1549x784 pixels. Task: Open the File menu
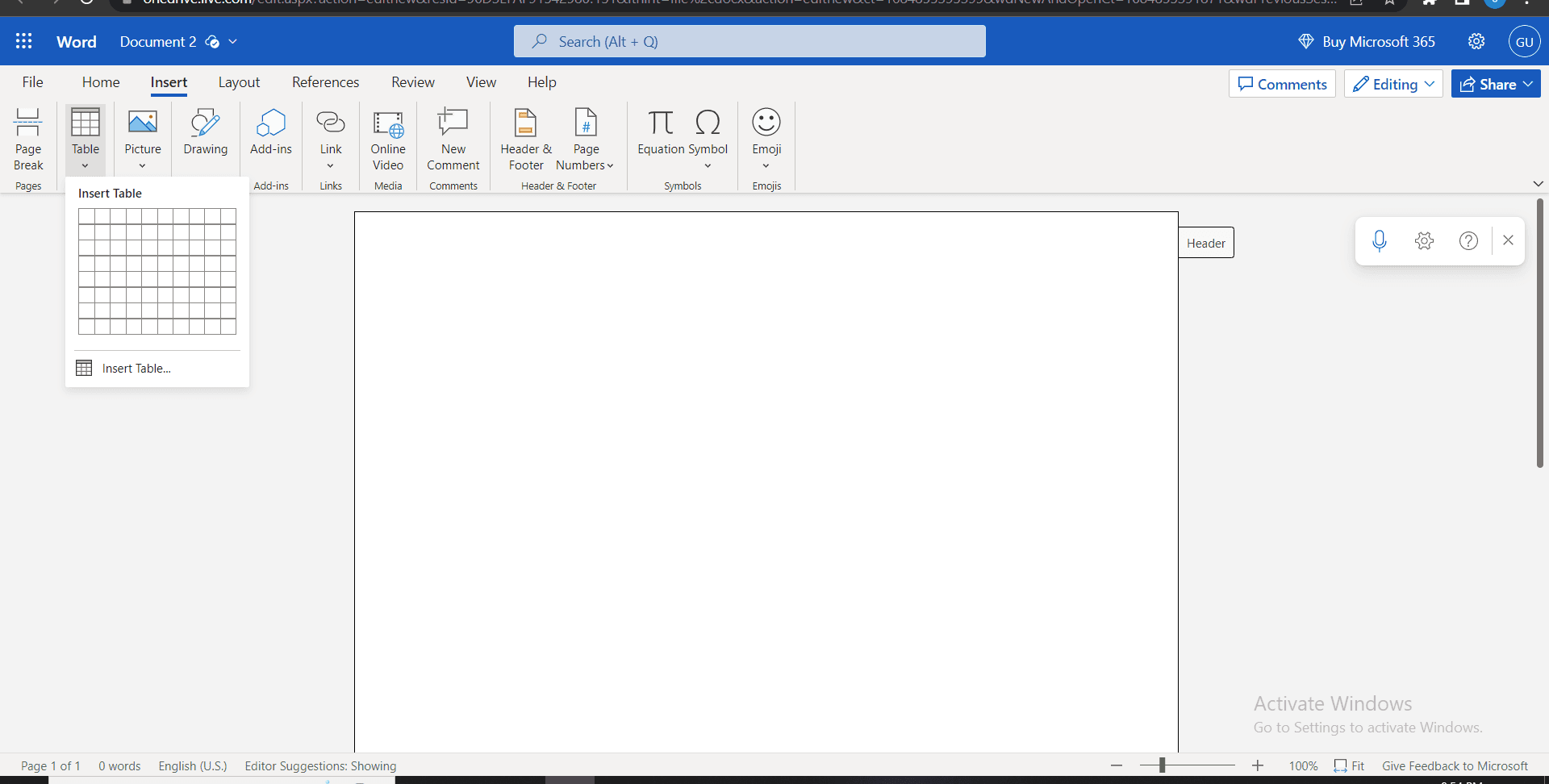(32, 81)
